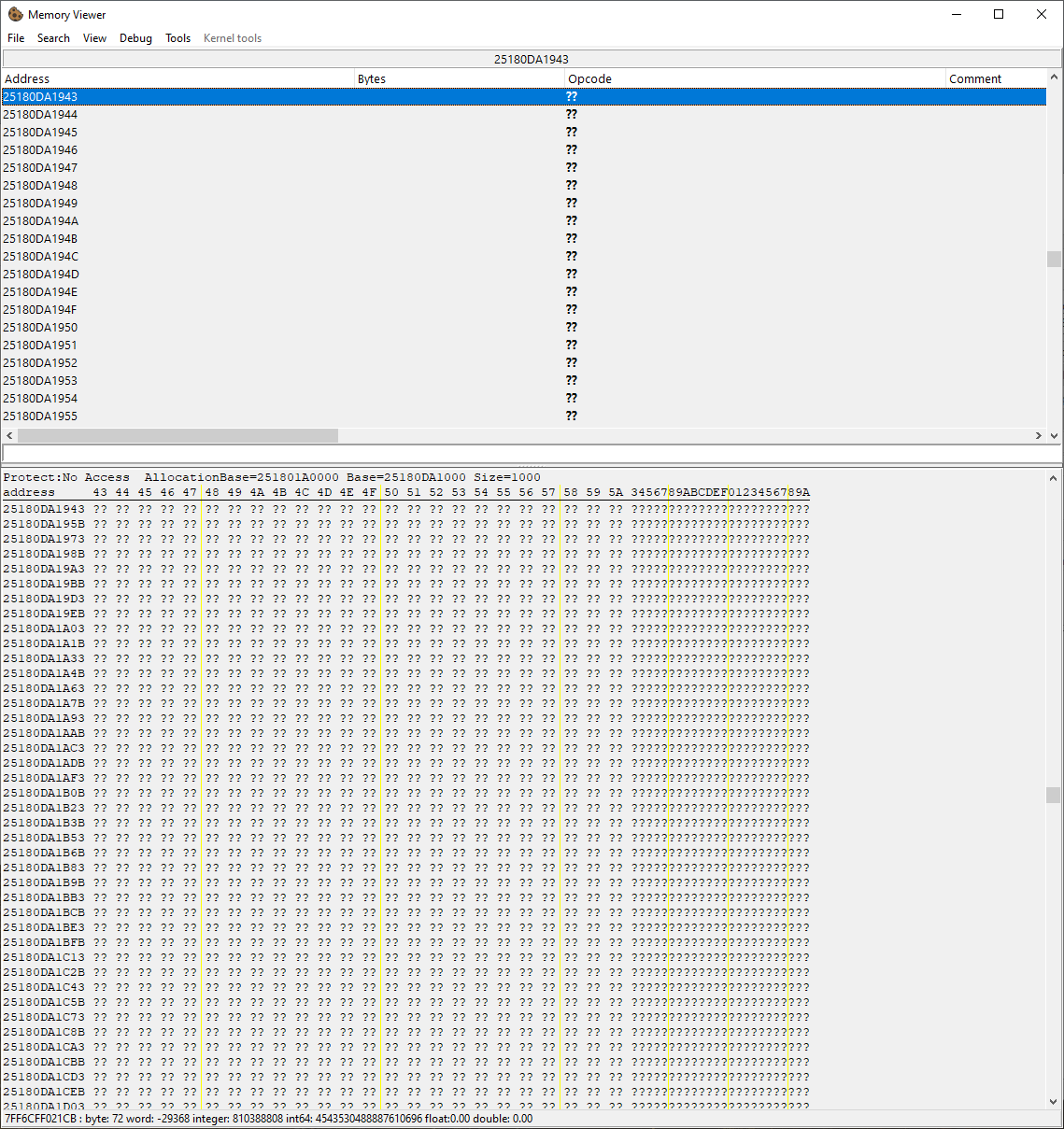Click the disassembly vertical scrollbar
Screen dimensions: 1064x1129
coord(1056,261)
